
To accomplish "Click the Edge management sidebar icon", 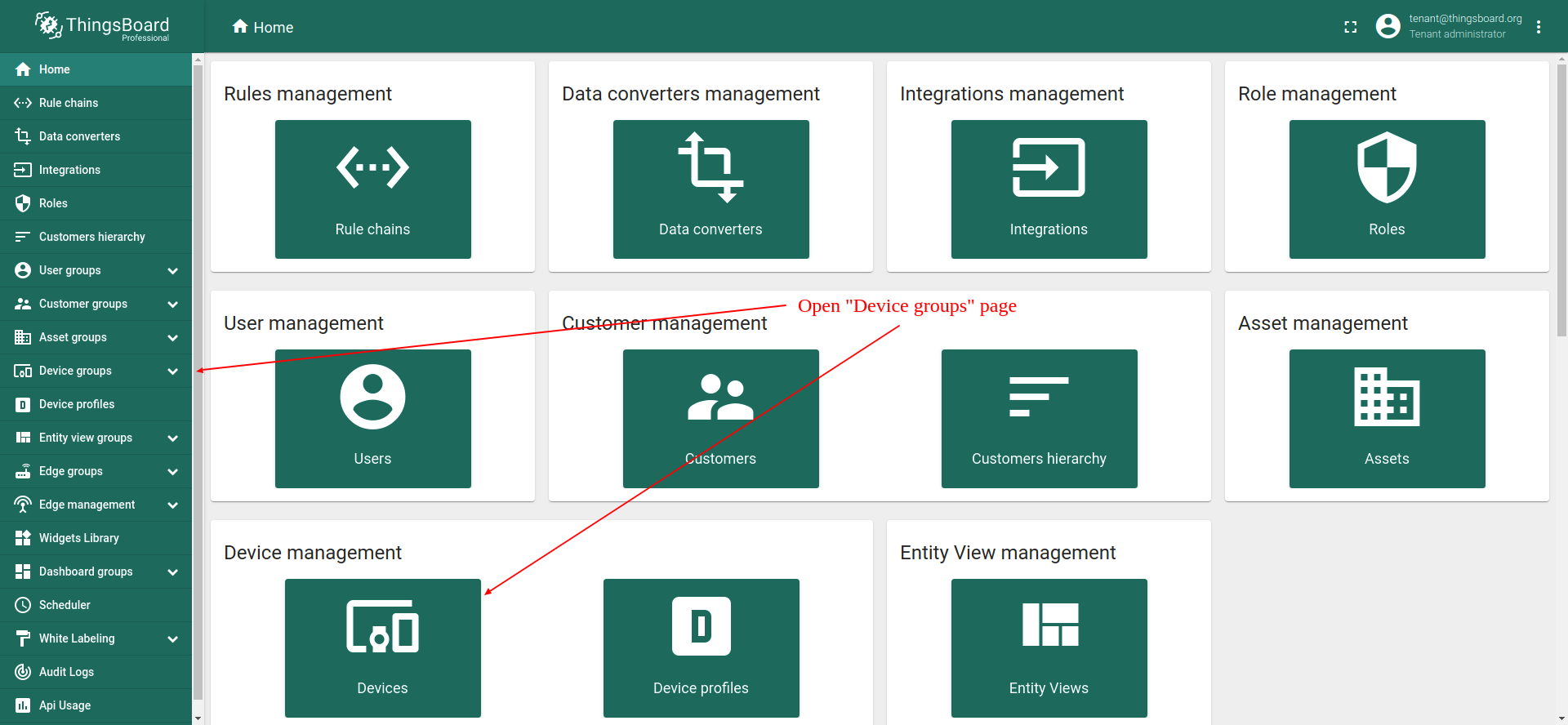I will [x=23, y=505].
